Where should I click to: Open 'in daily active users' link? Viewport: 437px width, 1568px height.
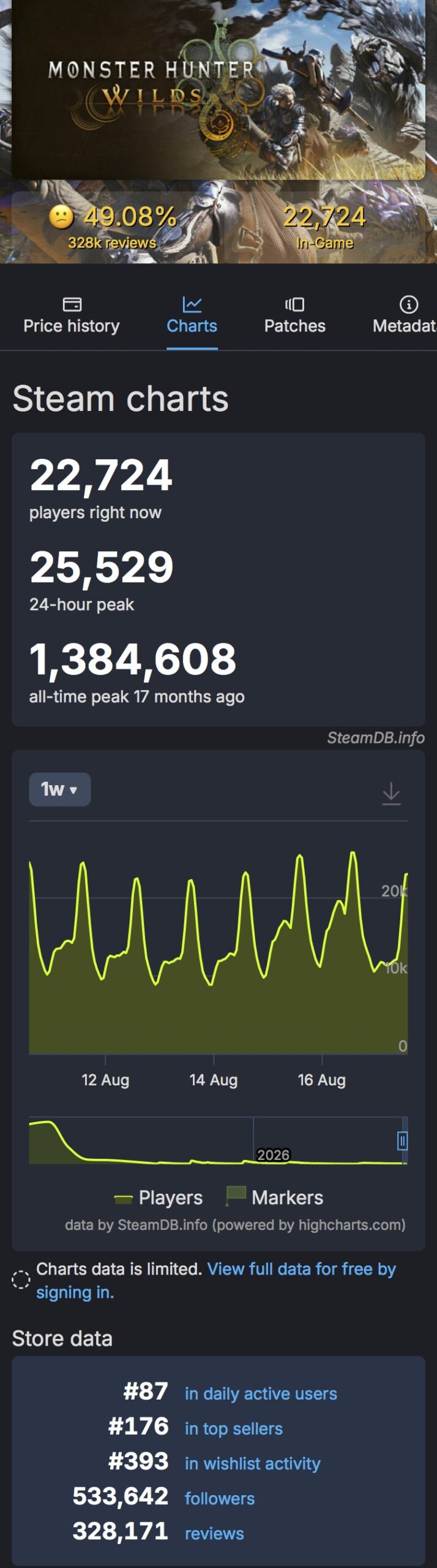(x=261, y=1393)
